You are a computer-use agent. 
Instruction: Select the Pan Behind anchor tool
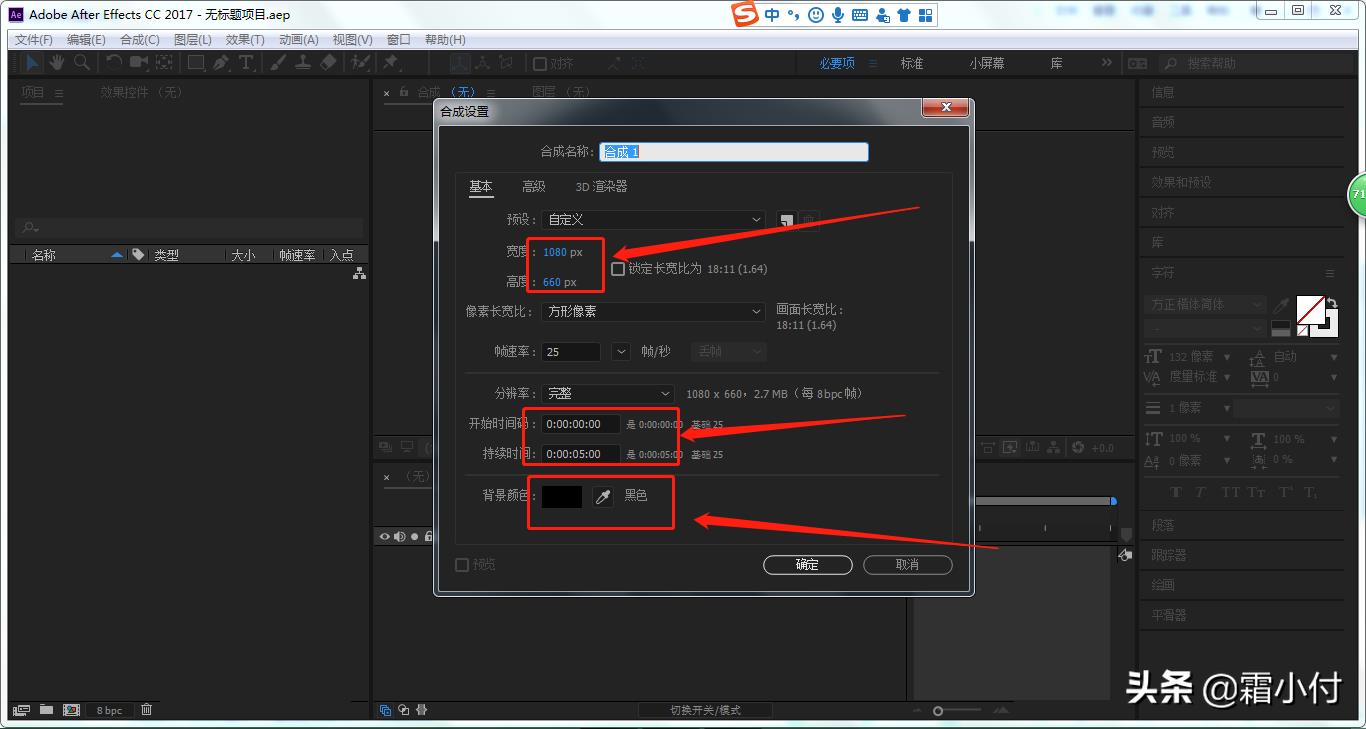[164, 62]
